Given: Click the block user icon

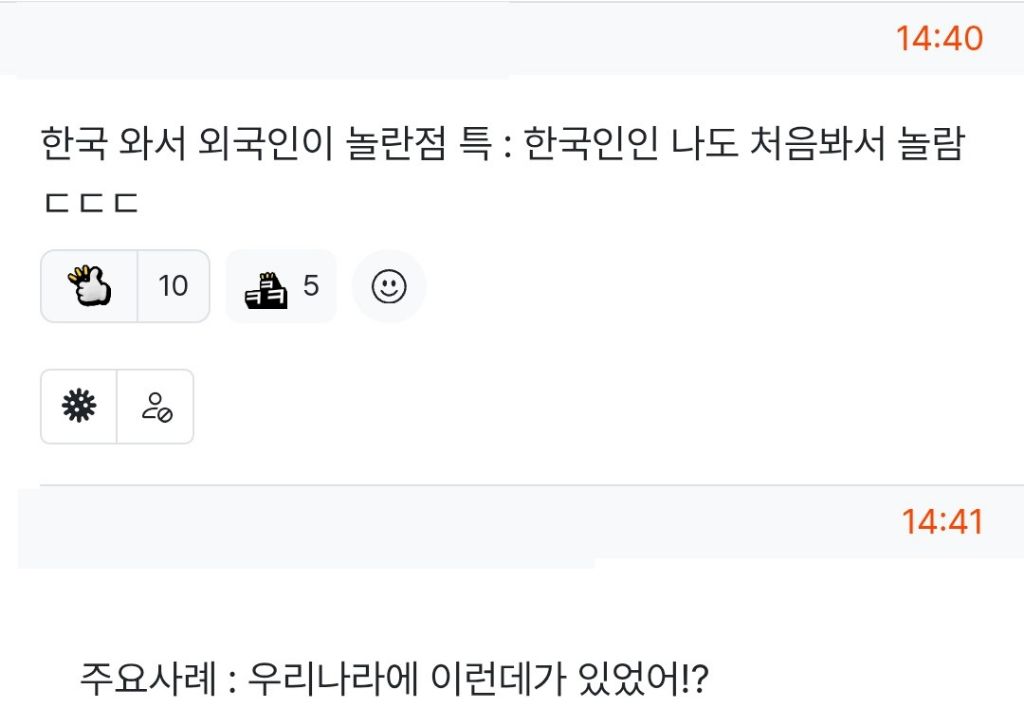Looking at the screenshot, I should [x=156, y=406].
